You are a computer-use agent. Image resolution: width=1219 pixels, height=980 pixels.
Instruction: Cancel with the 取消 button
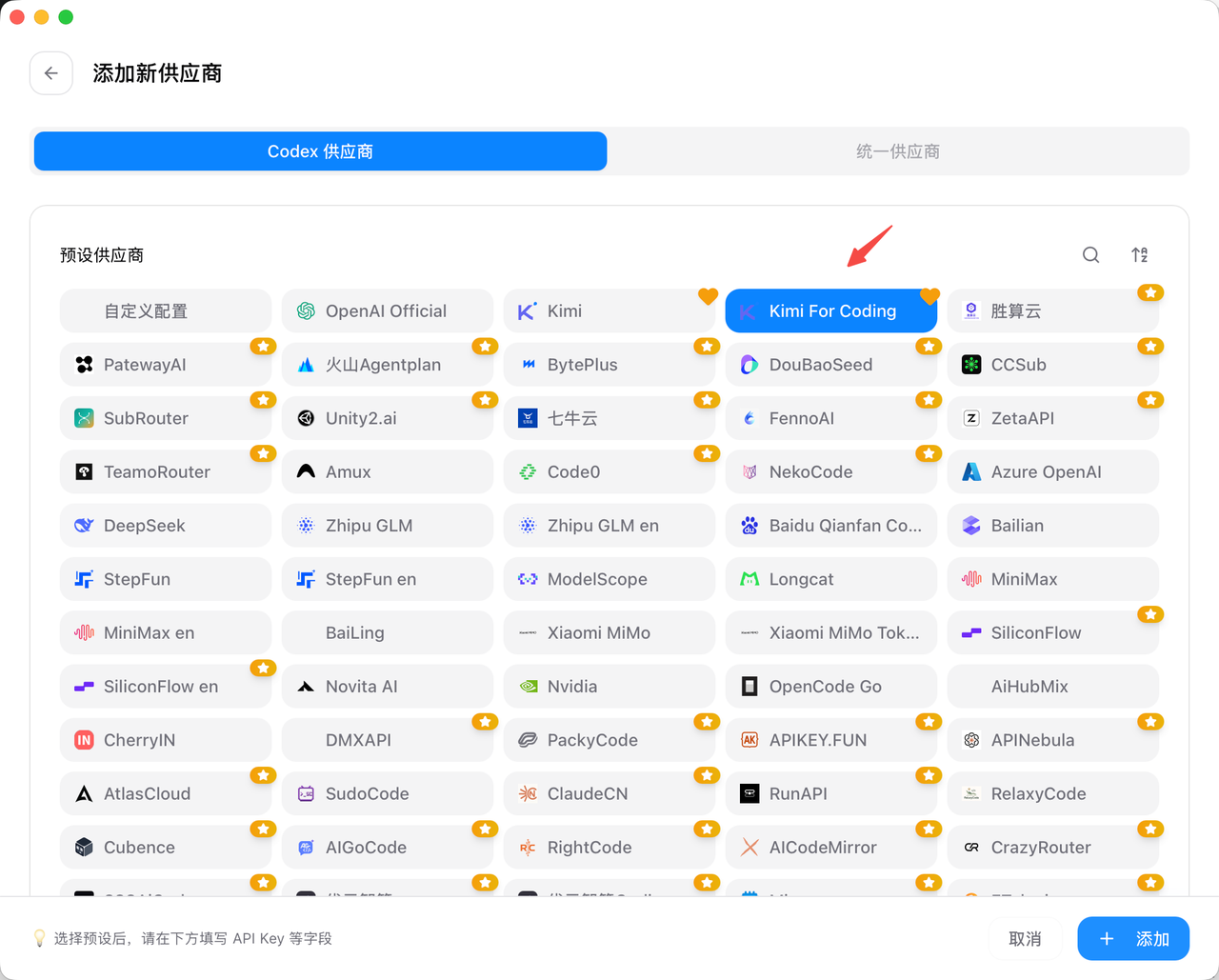click(1025, 939)
